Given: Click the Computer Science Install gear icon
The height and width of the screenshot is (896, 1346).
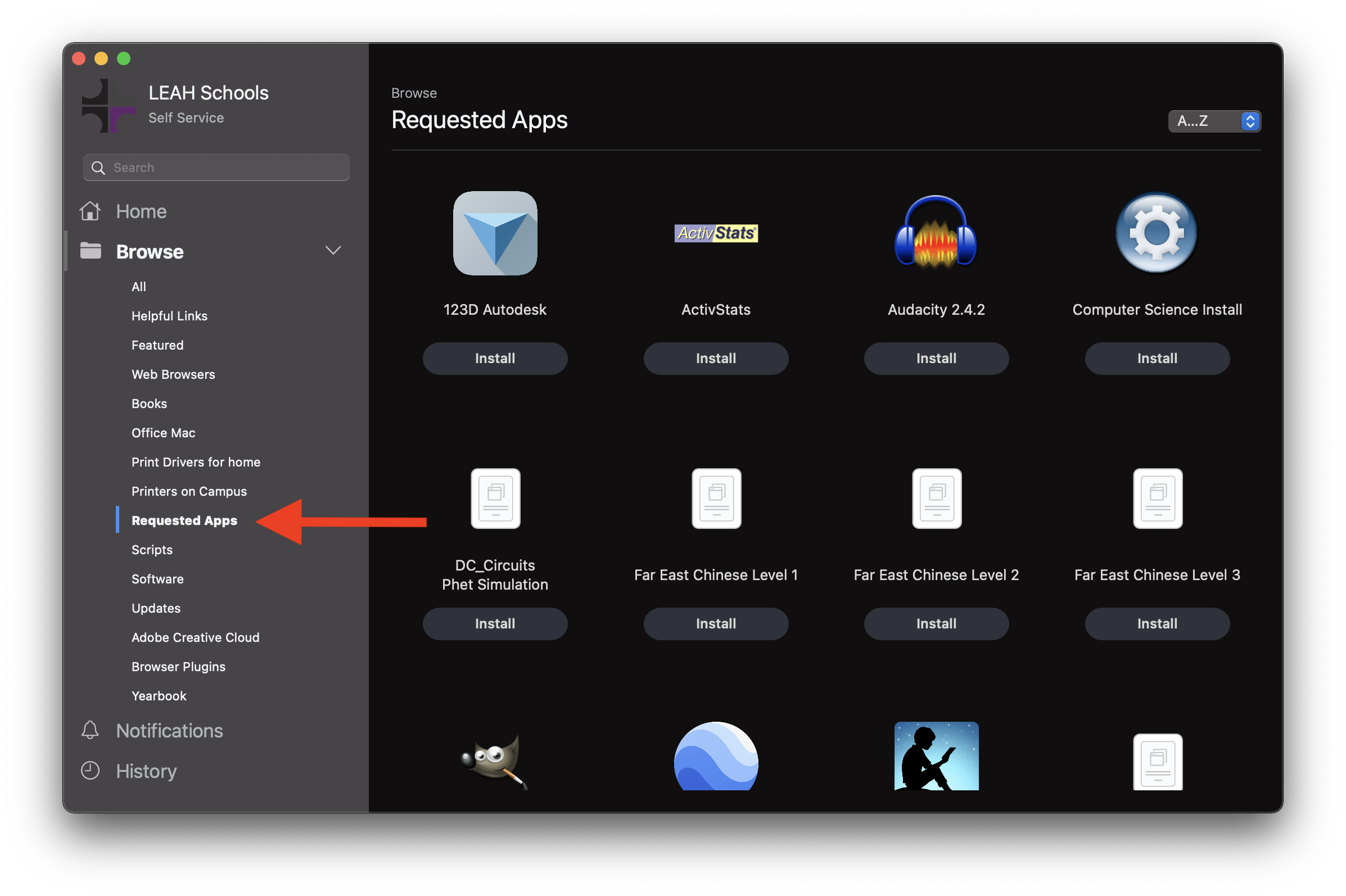Looking at the screenshot, I should point(1157,232).
